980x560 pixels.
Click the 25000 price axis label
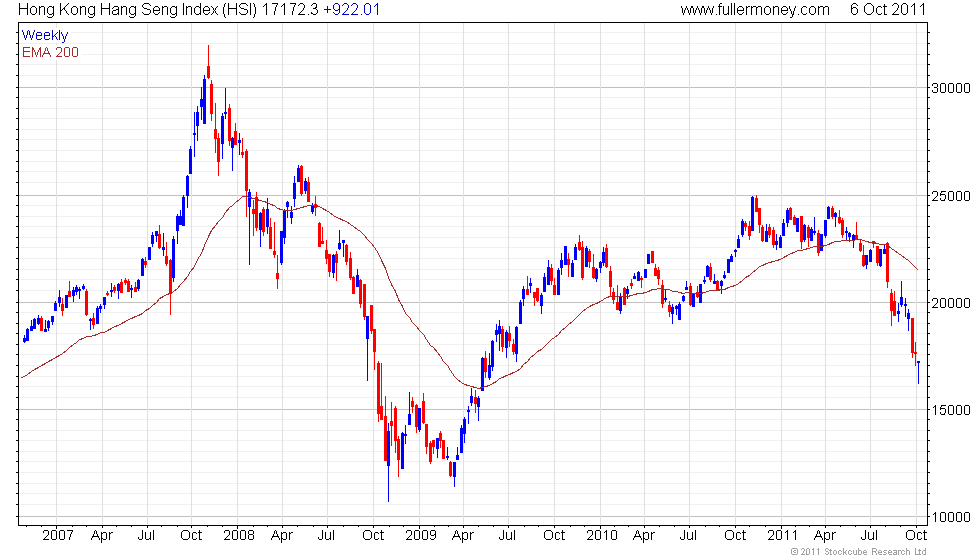point(951,196)
